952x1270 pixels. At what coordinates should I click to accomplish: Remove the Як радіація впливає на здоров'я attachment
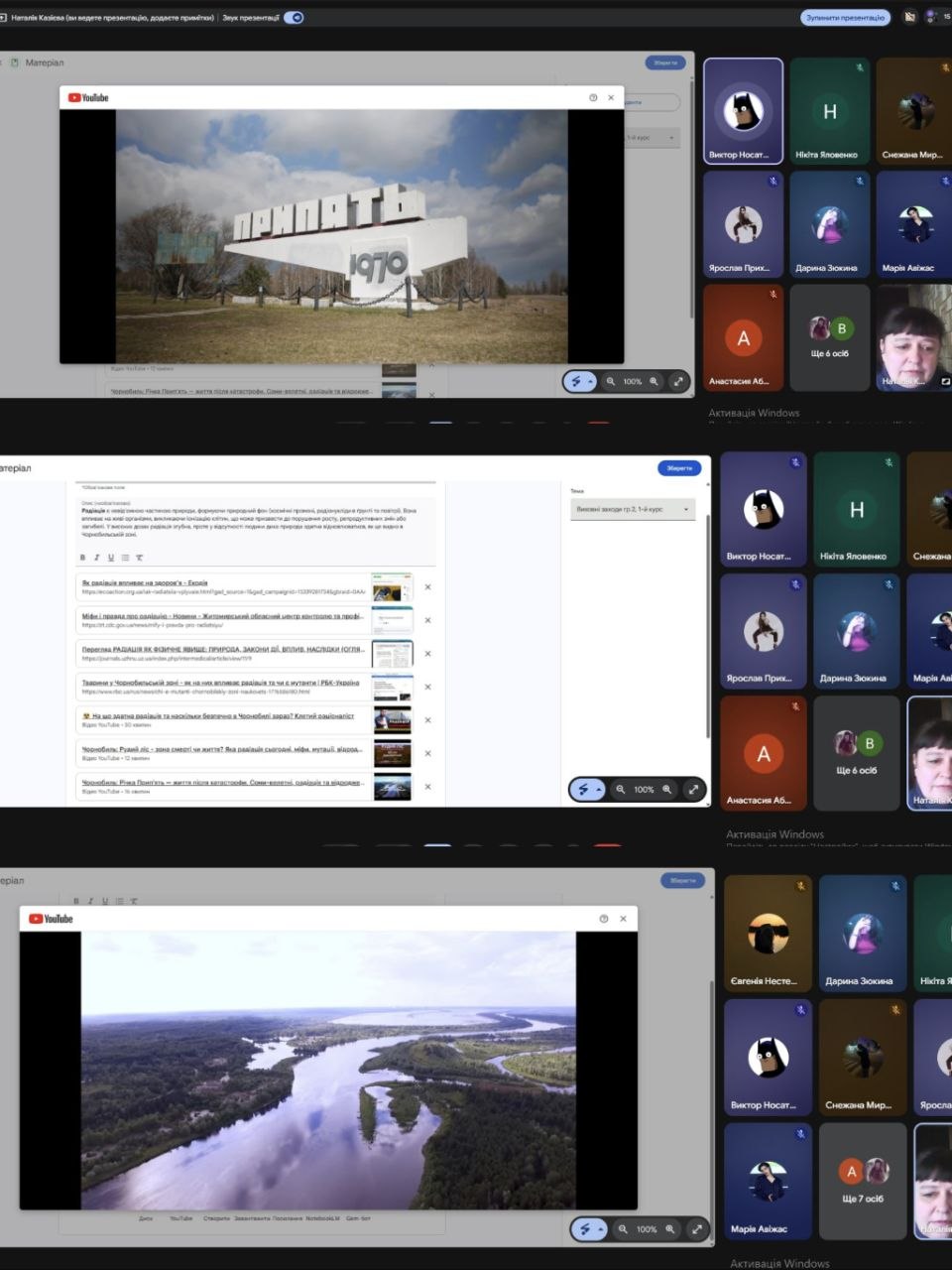pyautogui.click(x=428, y=587)
